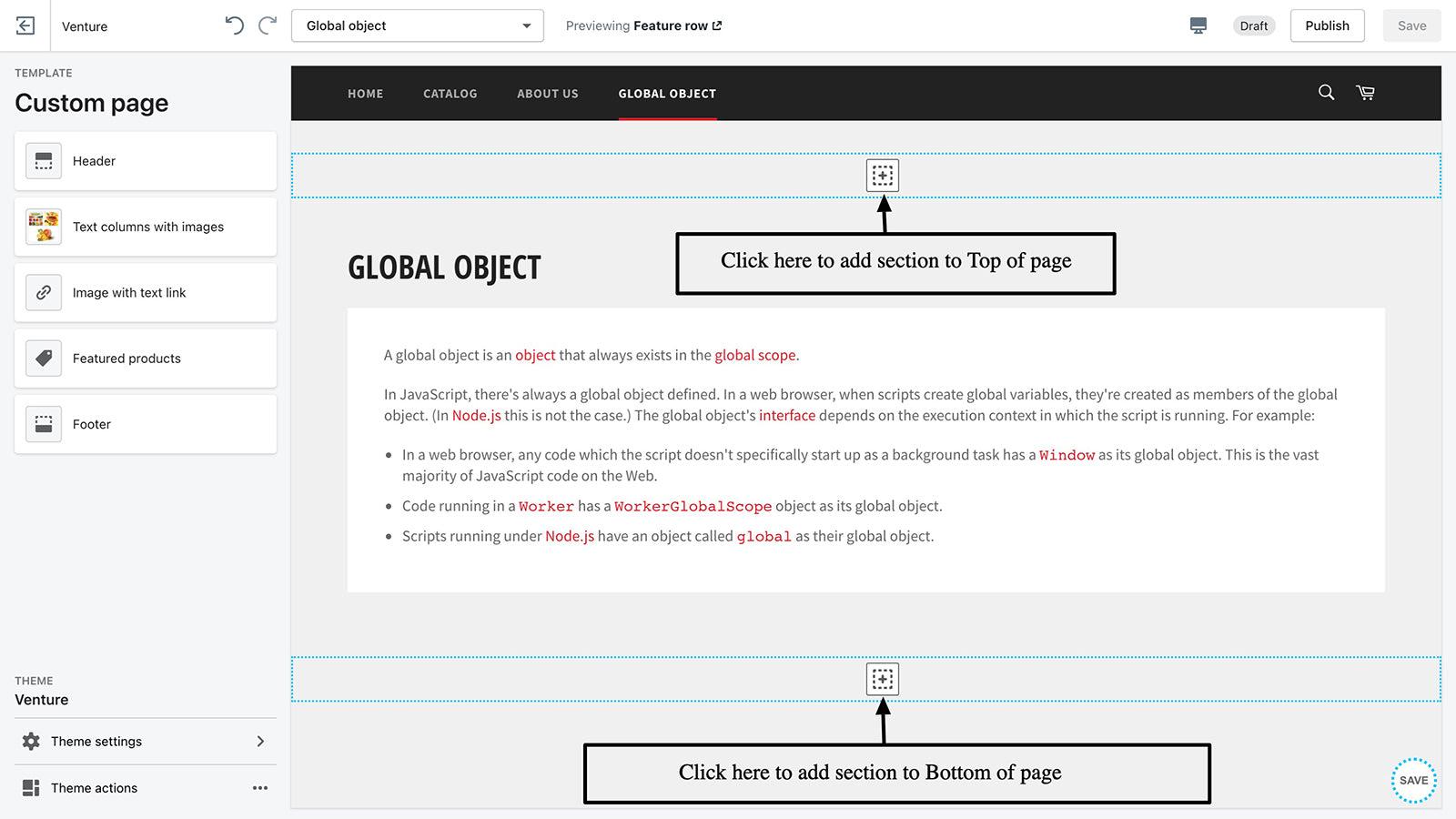Switch desktop preview device icon

pyautogui.click(x=1198, y=25)
